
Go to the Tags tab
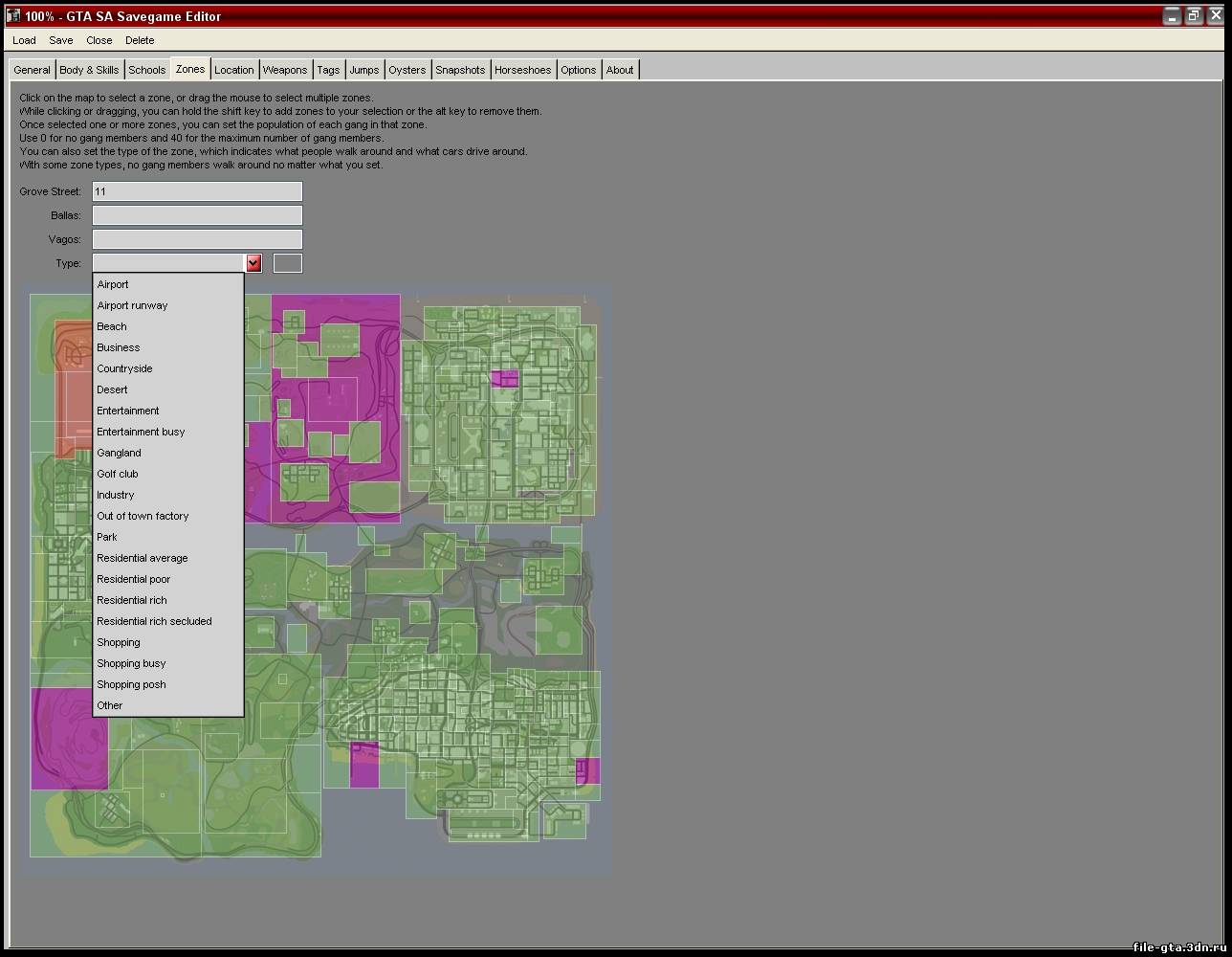328,70
